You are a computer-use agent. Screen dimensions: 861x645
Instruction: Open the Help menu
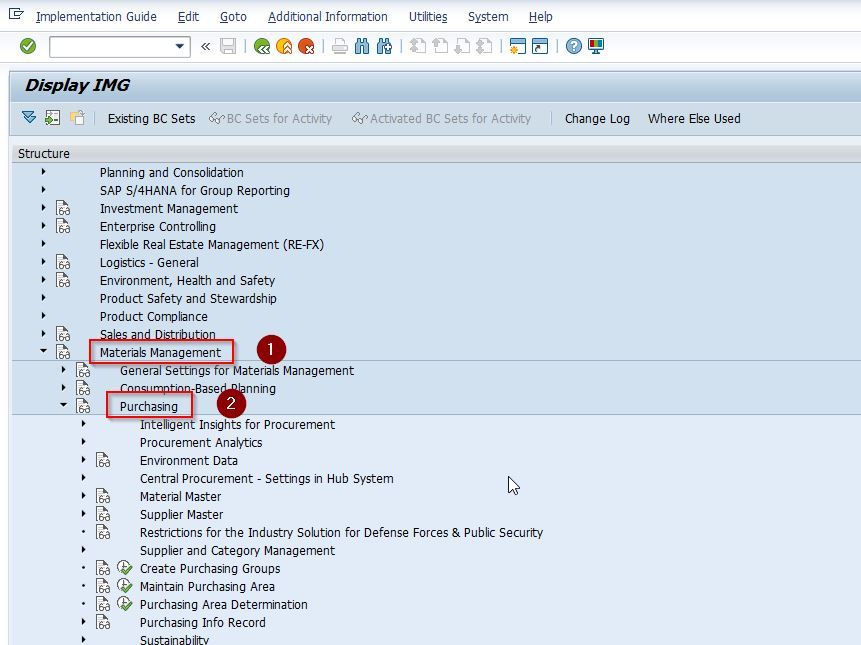point(541,17)
